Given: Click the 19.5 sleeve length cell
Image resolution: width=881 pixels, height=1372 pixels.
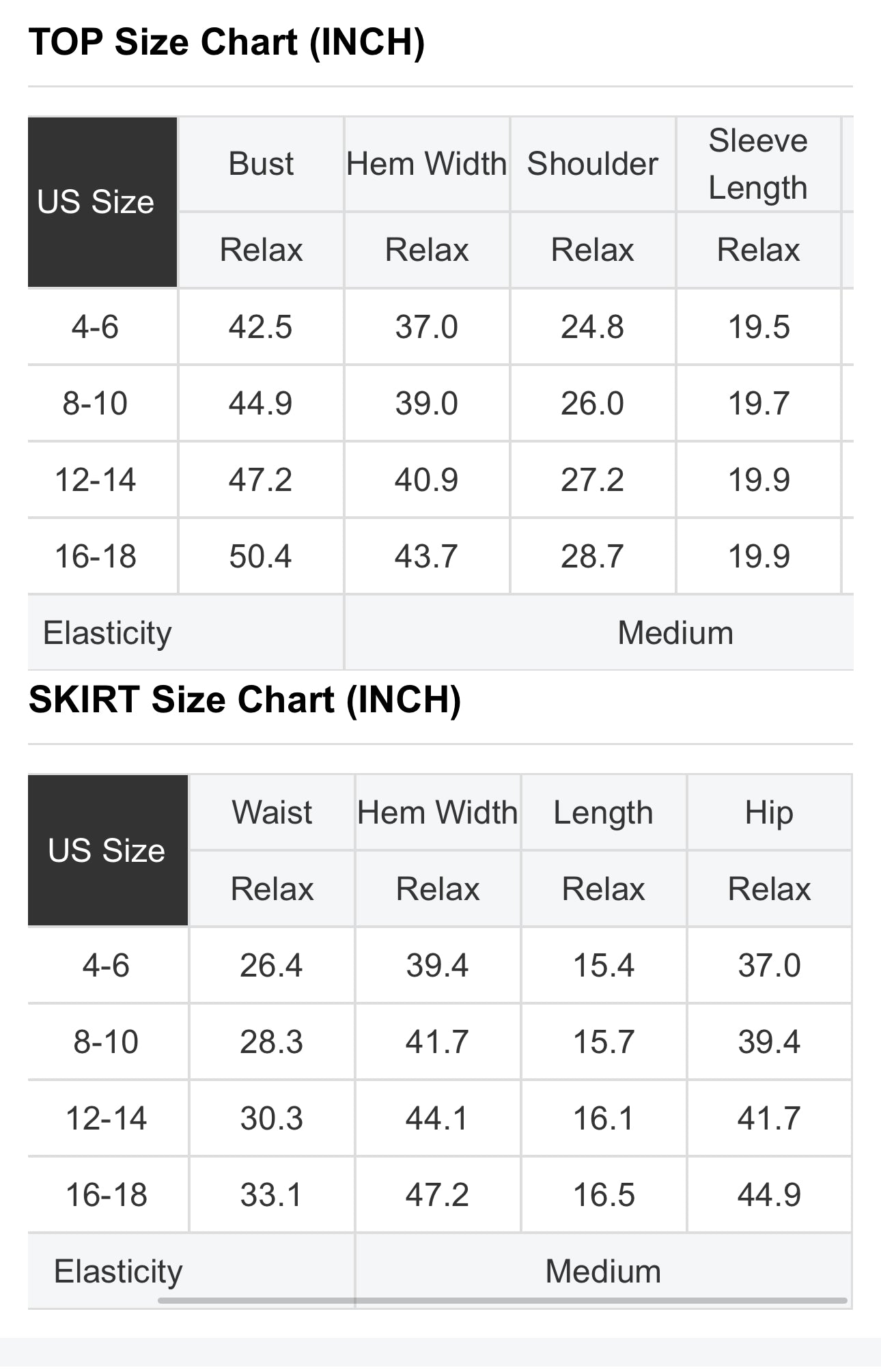Looking at the screenshot, I should pyautogui.click(x=759, y=327).
